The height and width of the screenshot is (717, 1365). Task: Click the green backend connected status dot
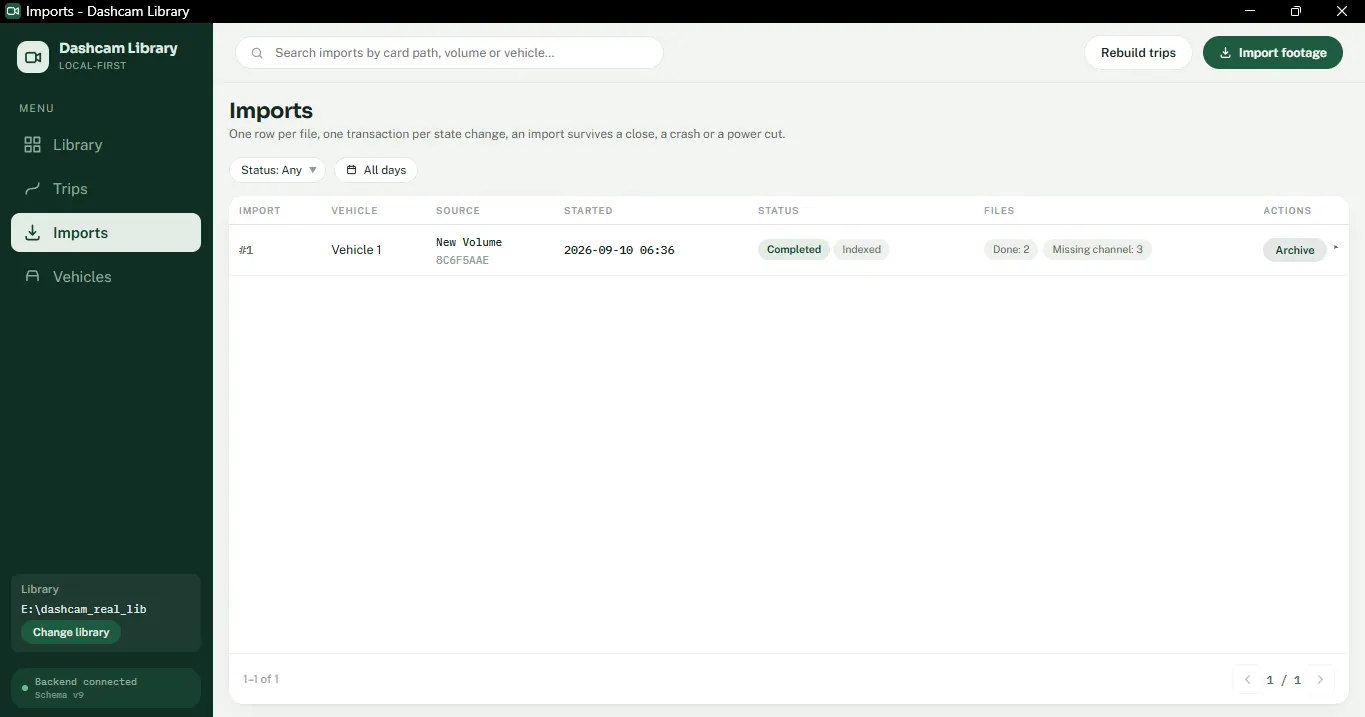pos(25,688)
